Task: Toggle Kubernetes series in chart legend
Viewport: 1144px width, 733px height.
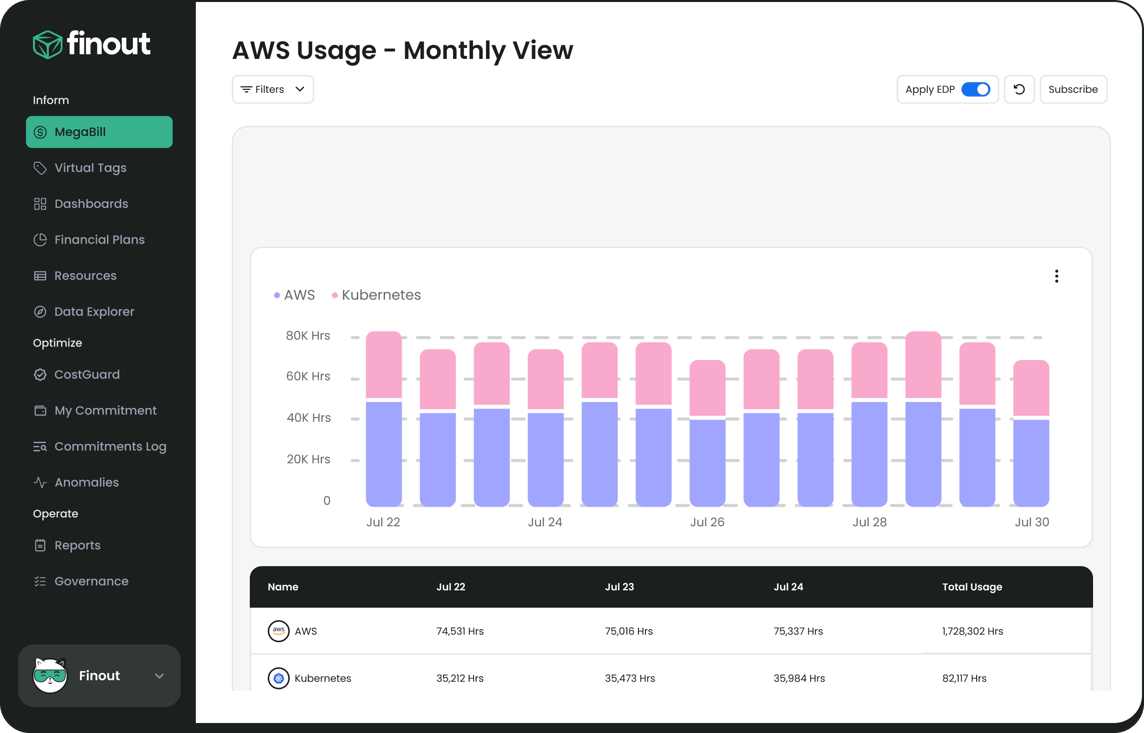Action: click(376, 295)
